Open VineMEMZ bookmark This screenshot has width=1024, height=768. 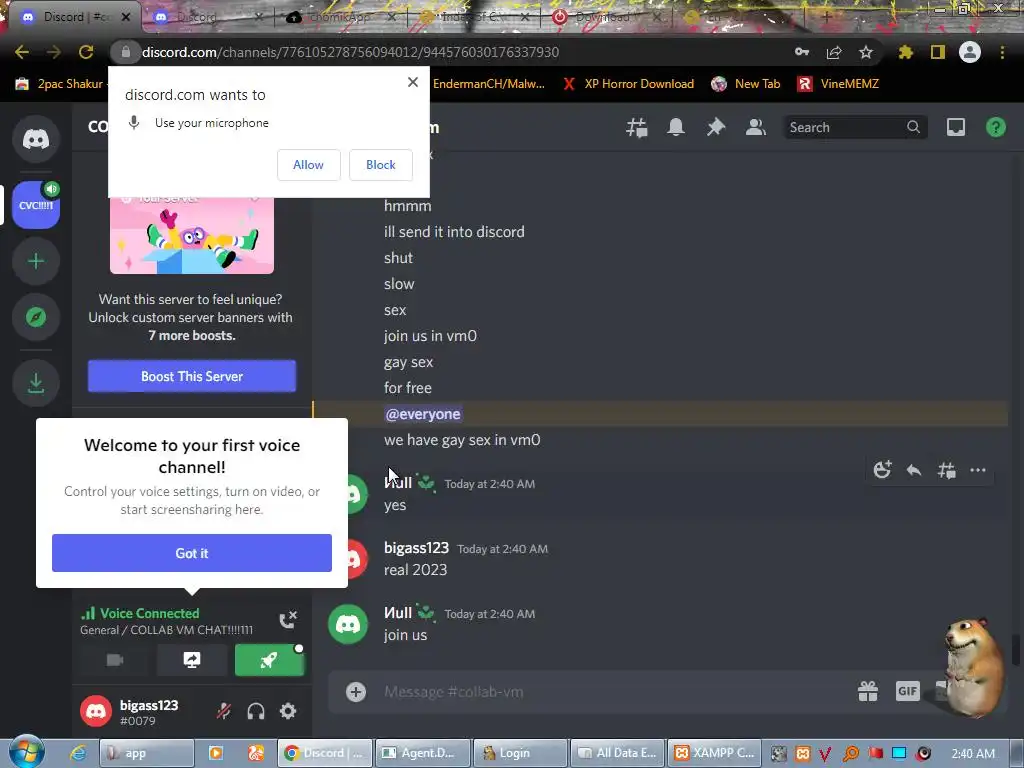839,84
